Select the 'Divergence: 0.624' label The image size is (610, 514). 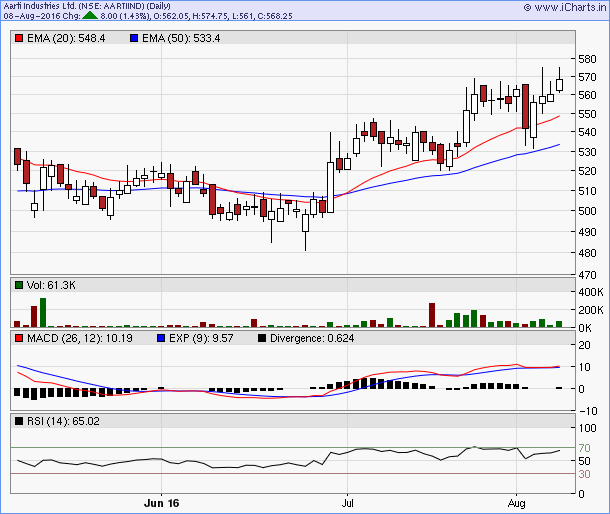click(312, 338)
